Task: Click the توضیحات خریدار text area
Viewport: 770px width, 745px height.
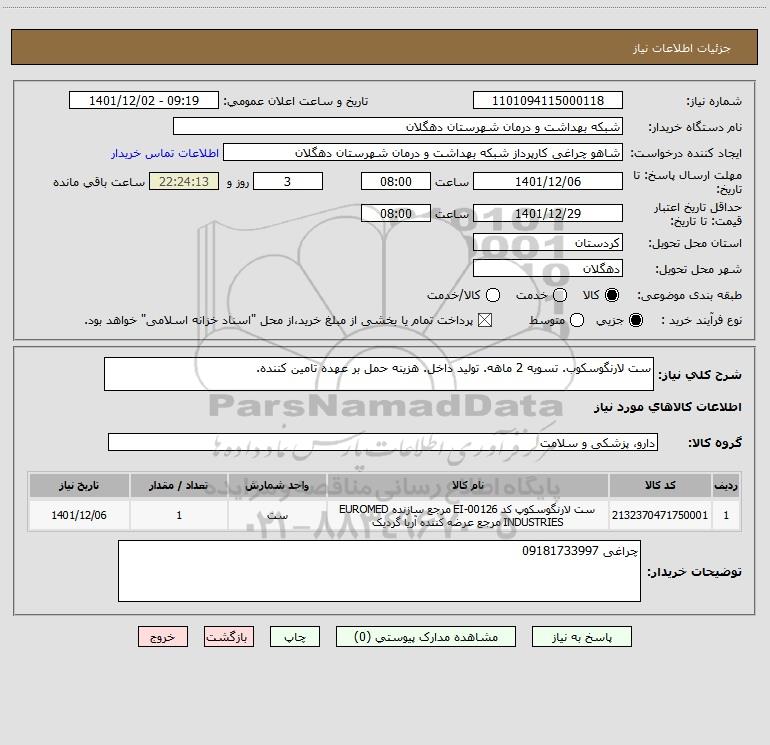Action: pos(379,571)
